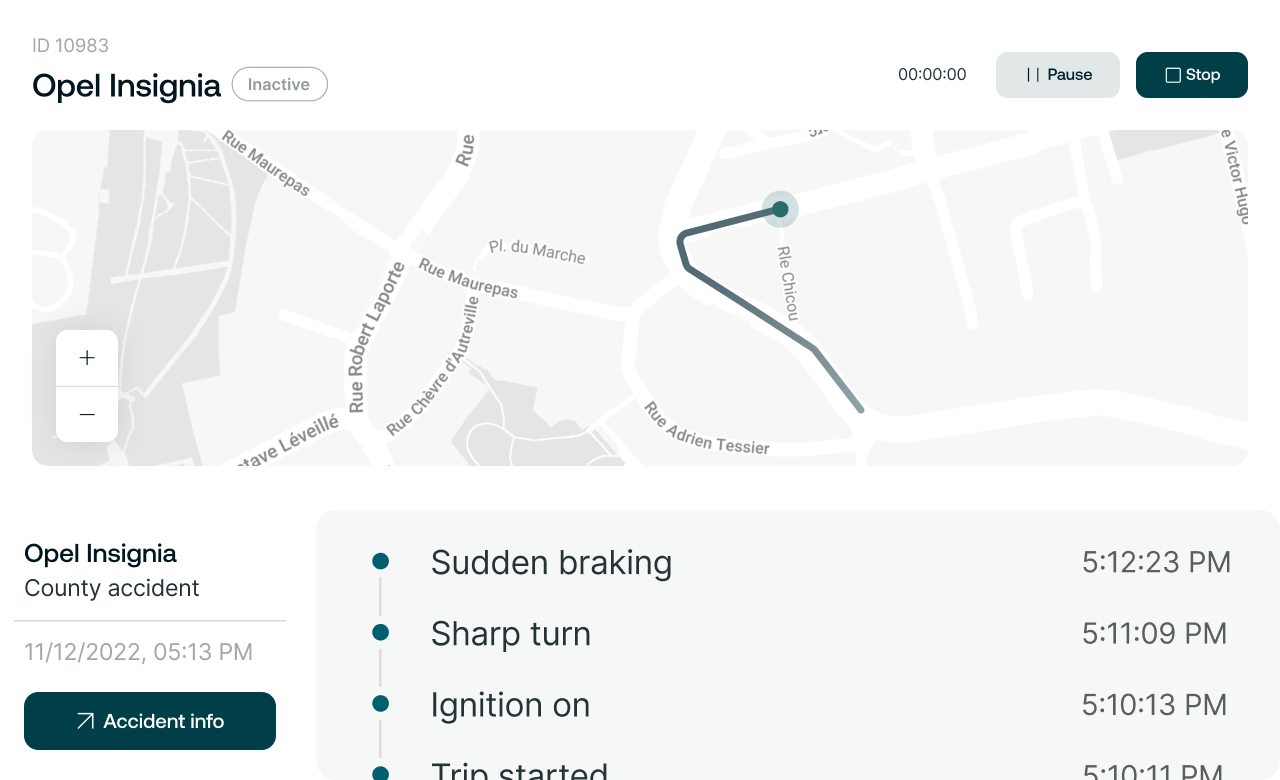This screenshot has height=780, width=1280.
Task: Zoom out on the map
Action: (x=87, y=414)
